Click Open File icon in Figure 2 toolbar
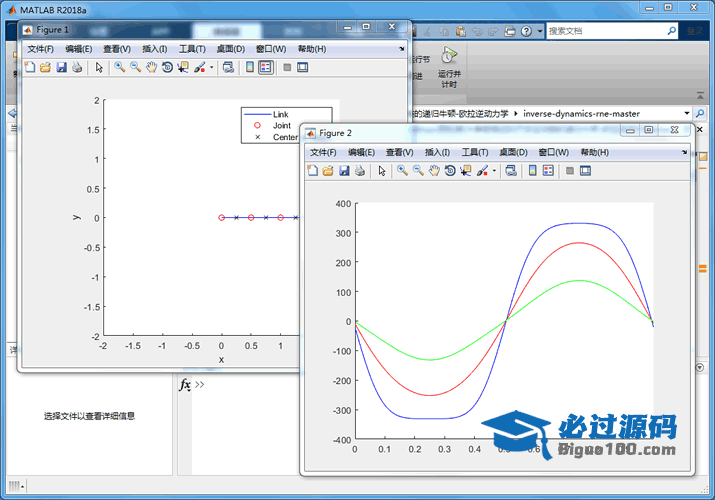Viewport: 715px width, 500px height. click(328, 171)
